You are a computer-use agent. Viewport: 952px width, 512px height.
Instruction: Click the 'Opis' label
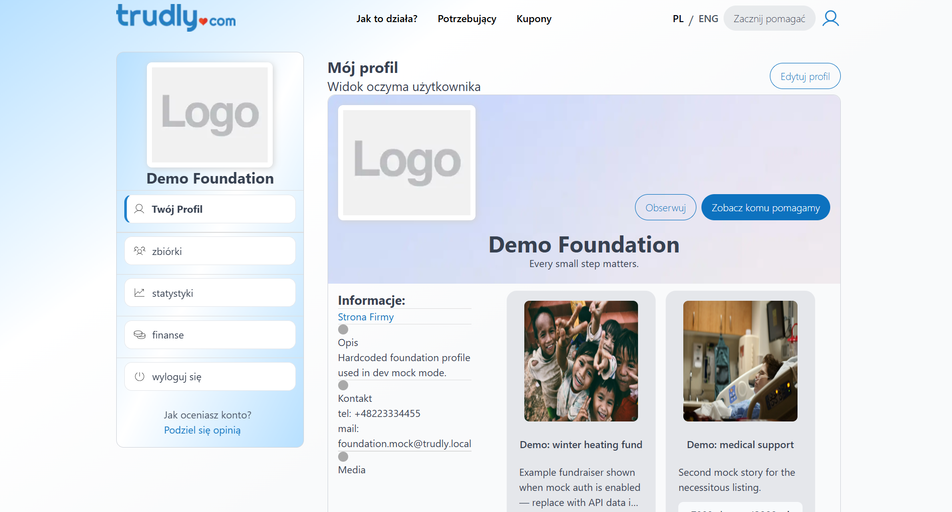tap(348, 343)
